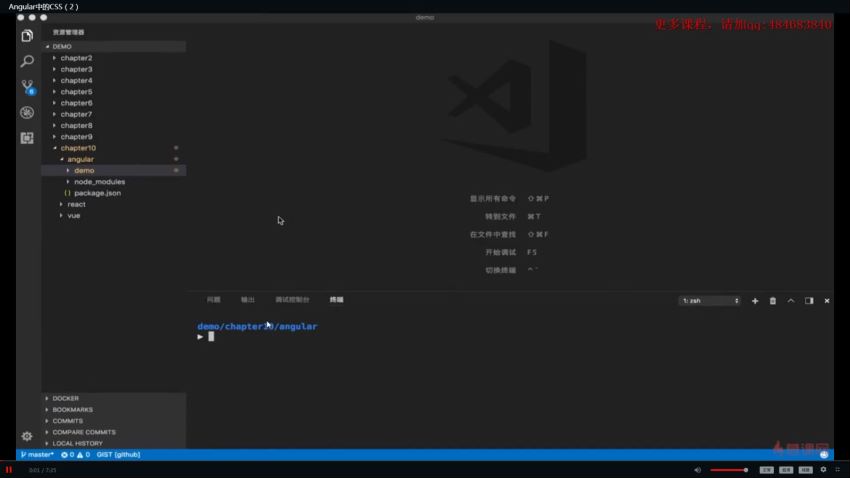Click the Manage gear icon in activity bar
The height and width of the screenshot is (478, 850).
pos(27,436)
